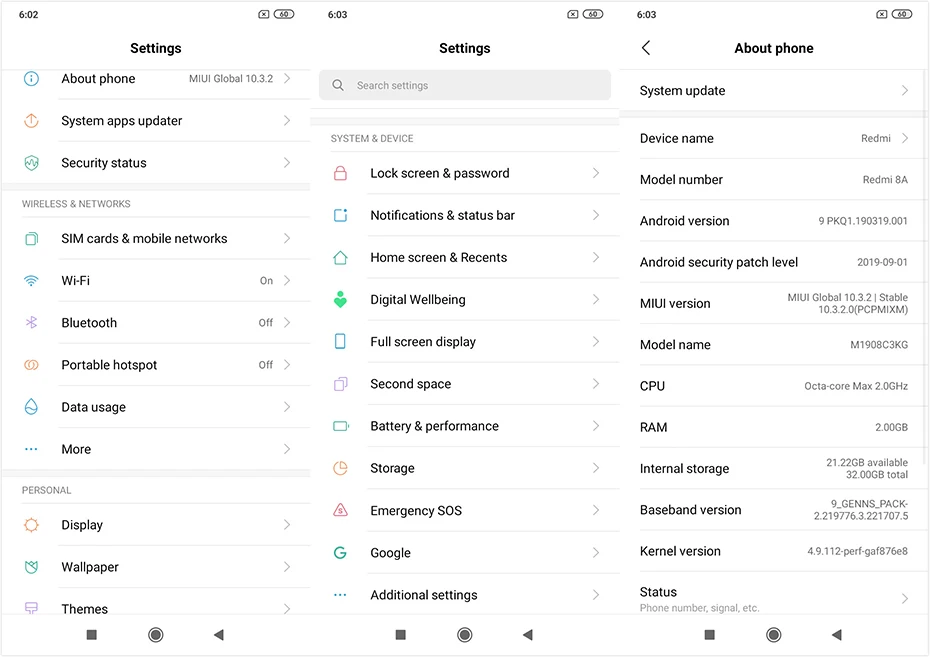Tap recents square button on first screen

click(91, 635)
